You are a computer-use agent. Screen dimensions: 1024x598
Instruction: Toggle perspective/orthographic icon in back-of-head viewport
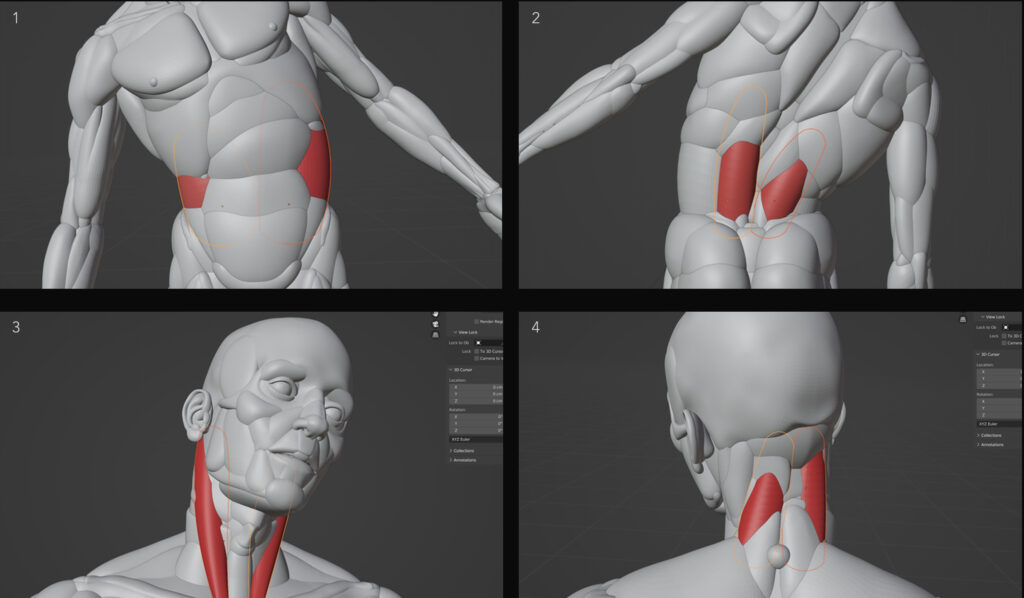[x=963, y=319]
